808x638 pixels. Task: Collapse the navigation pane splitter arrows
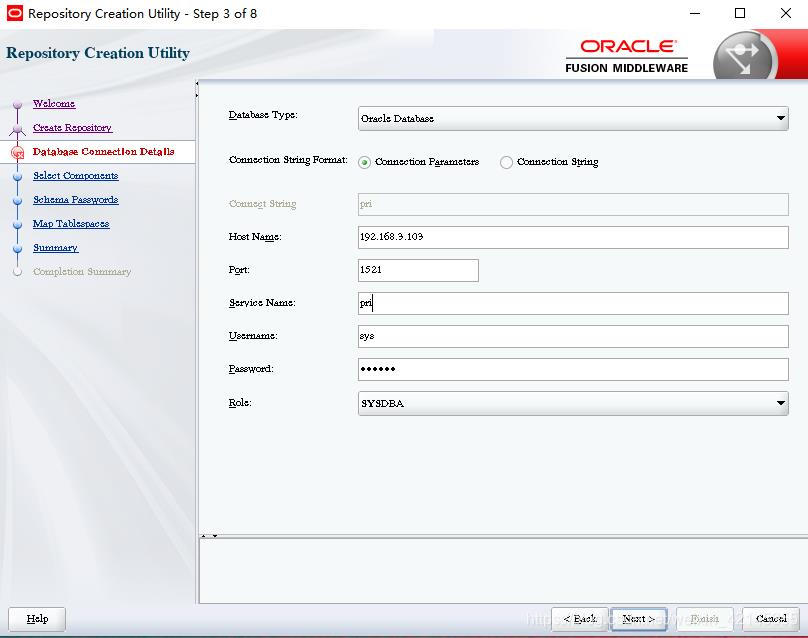pos(197,89)
